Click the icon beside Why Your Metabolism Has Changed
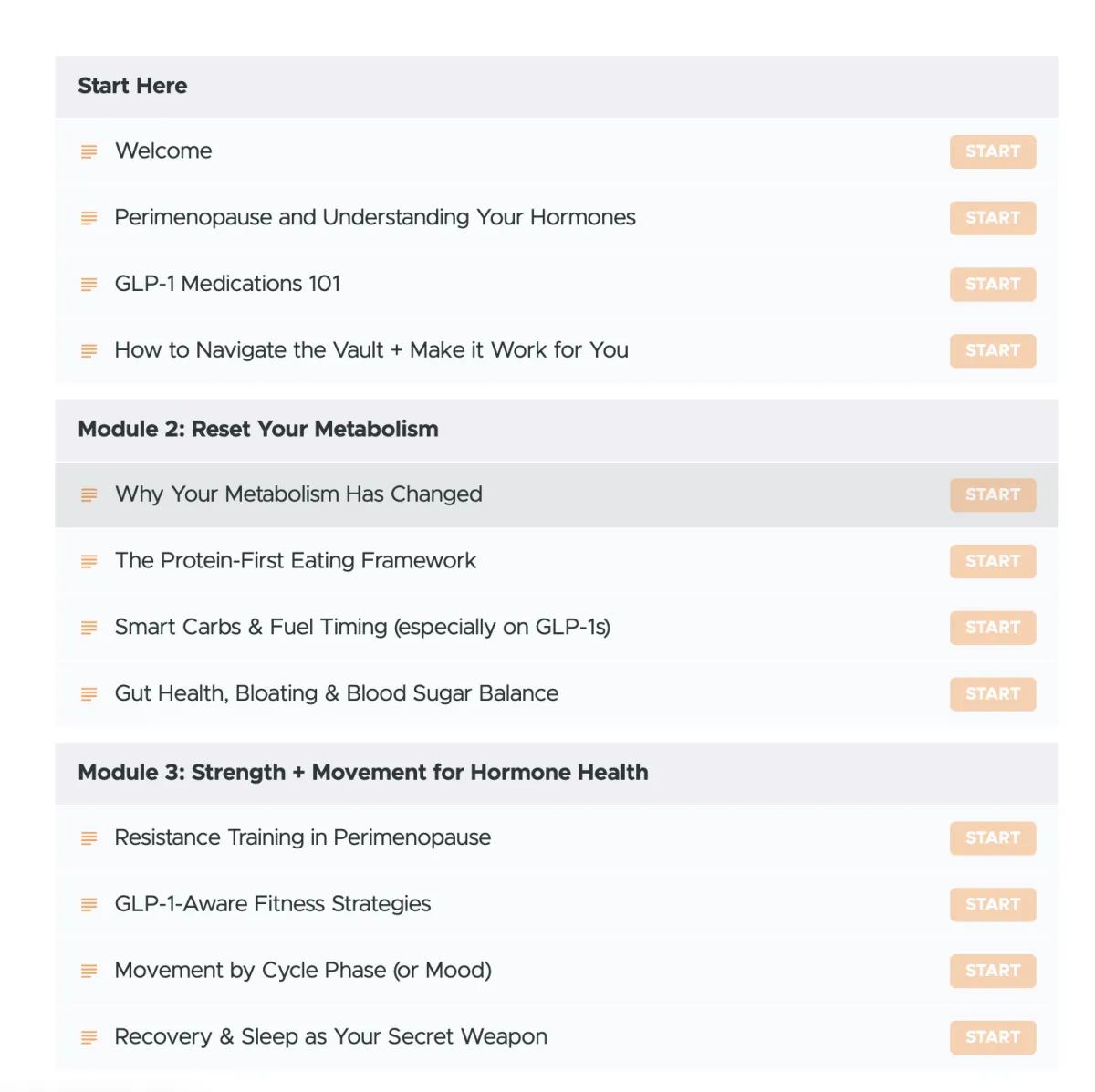 pyautogui.click(x=89, y=494)
